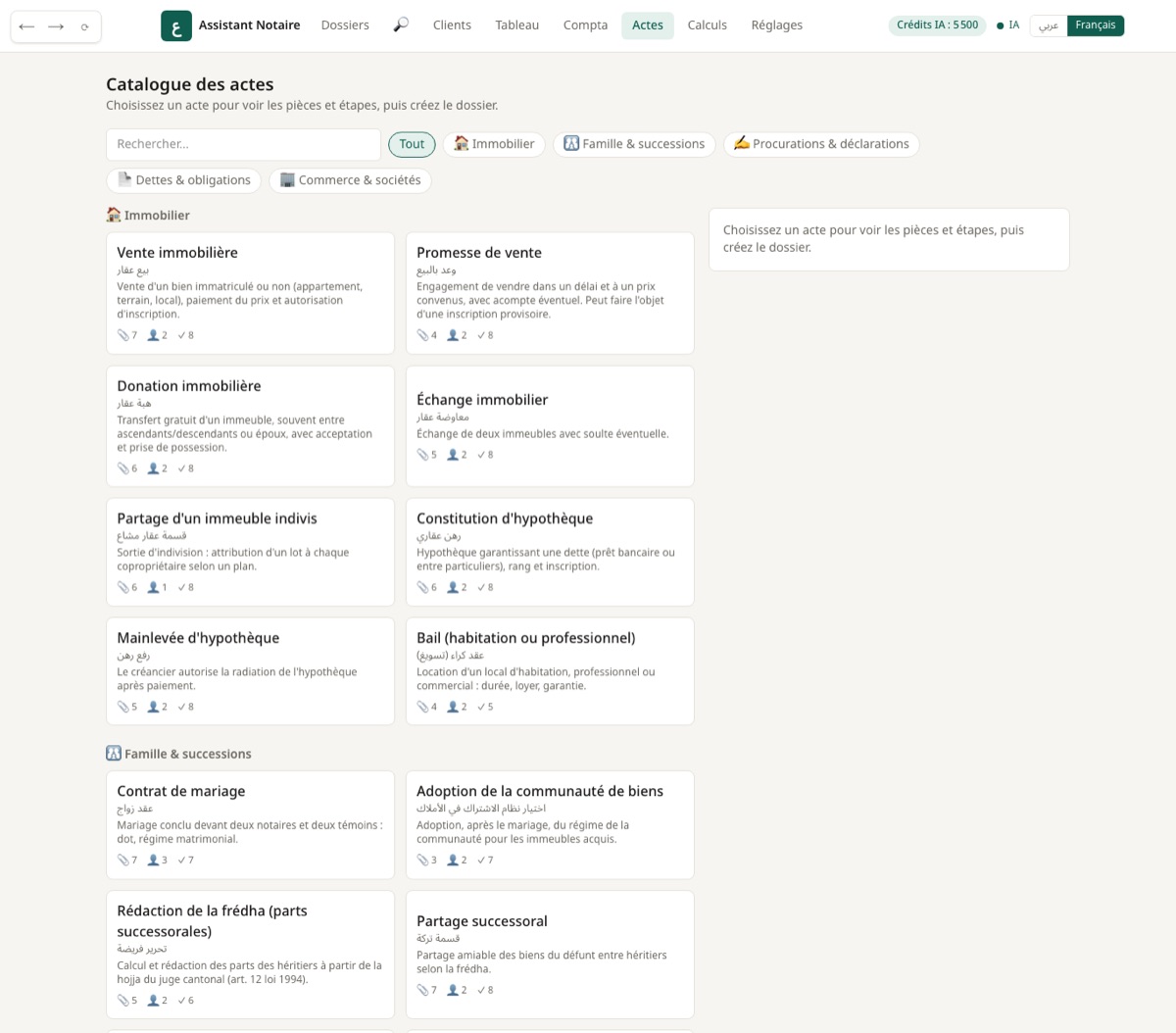
Task: Click steps checkmark icon on Vente immobilière card
Action: [x=181, y=335]
